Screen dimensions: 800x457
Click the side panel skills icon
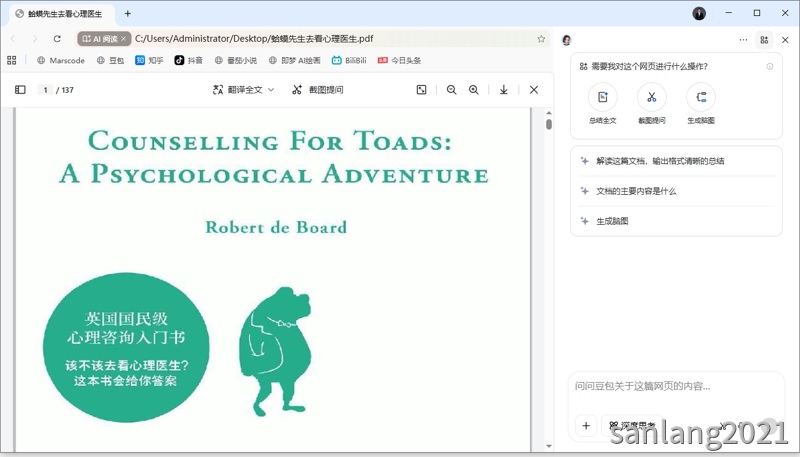[x=764, y=40]
